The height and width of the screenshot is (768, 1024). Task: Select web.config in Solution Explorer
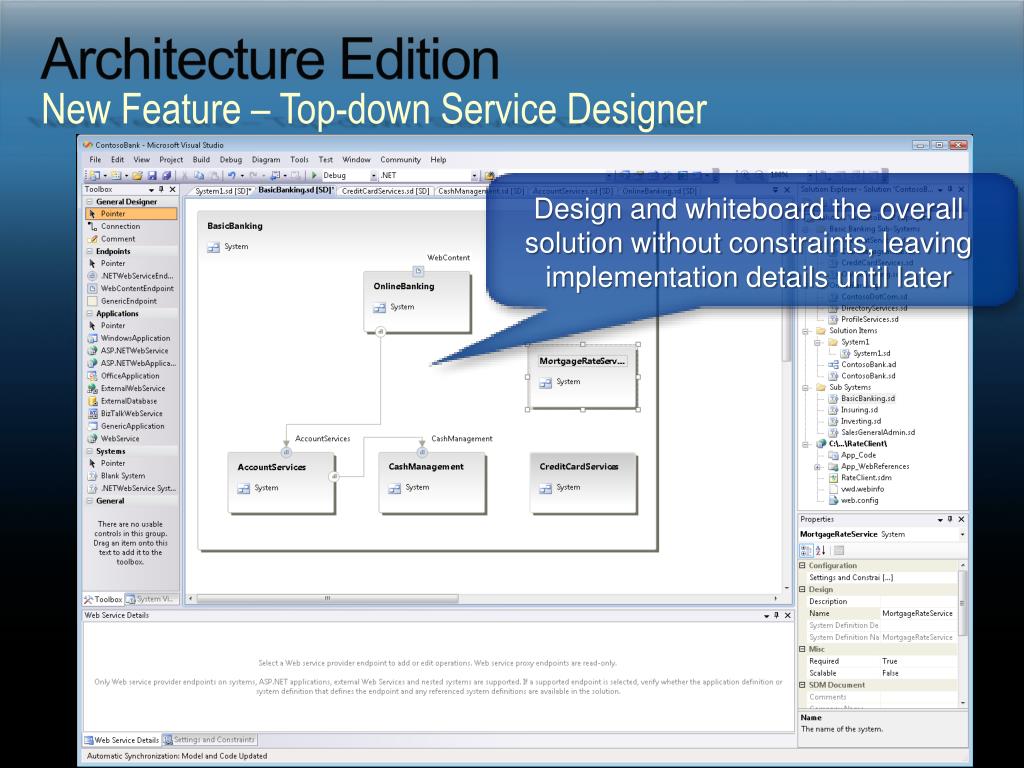(x=859, y=500)
